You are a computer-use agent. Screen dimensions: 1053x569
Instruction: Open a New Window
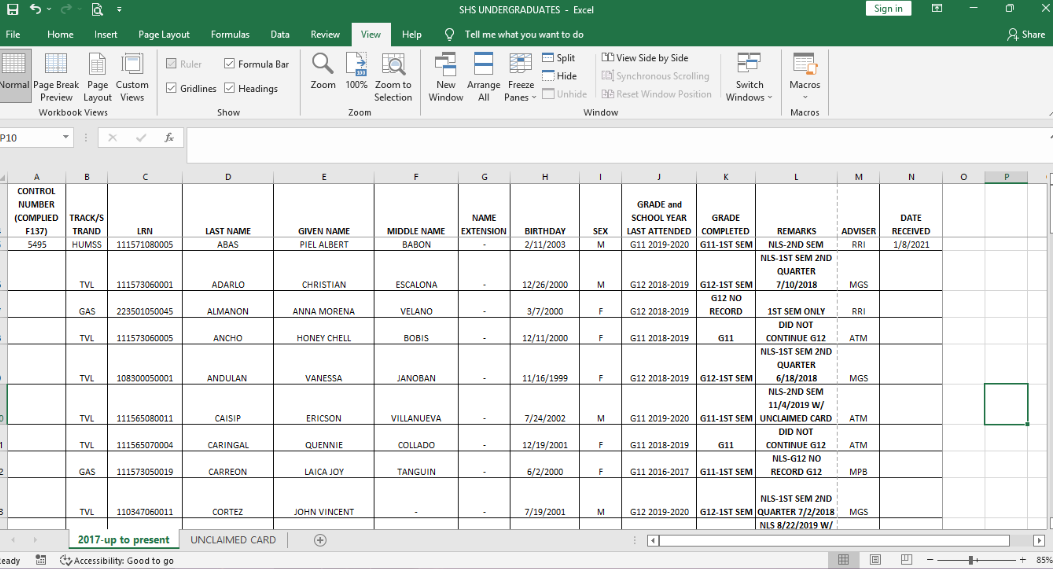pyautogui.click(x=446, y=65)
